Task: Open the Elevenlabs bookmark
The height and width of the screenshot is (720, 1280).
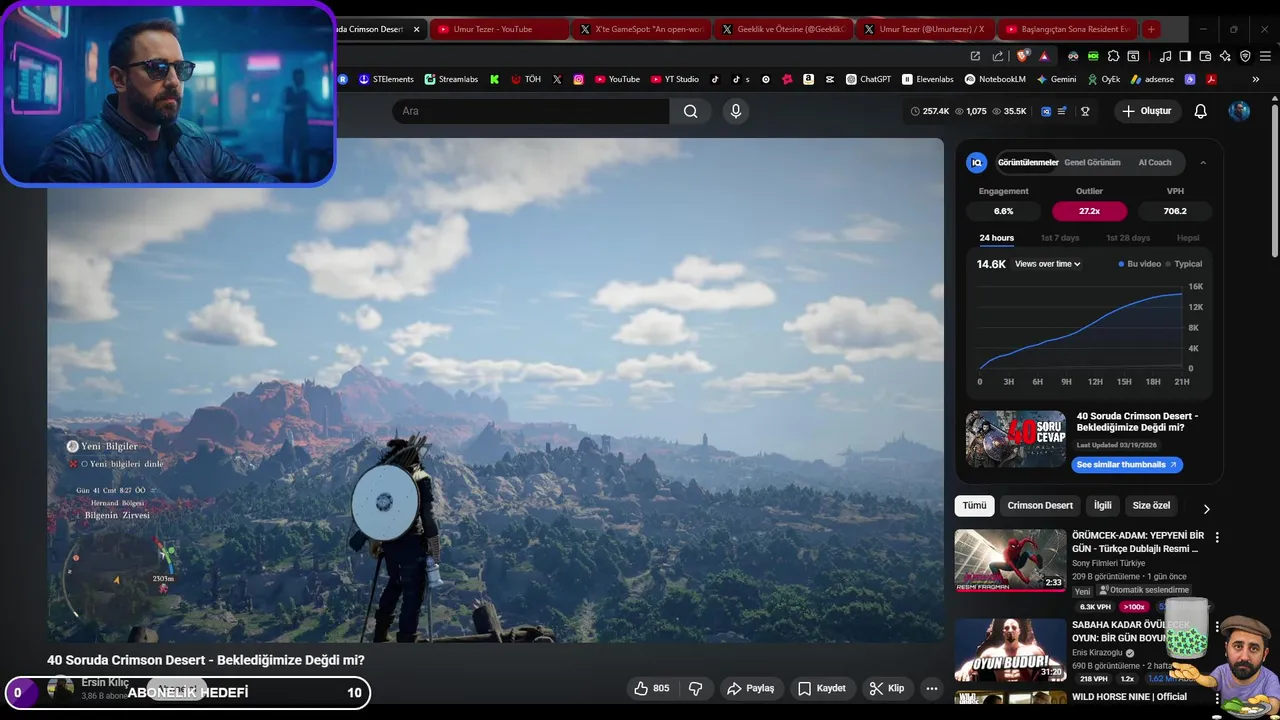Action: [x=928, y=79]
